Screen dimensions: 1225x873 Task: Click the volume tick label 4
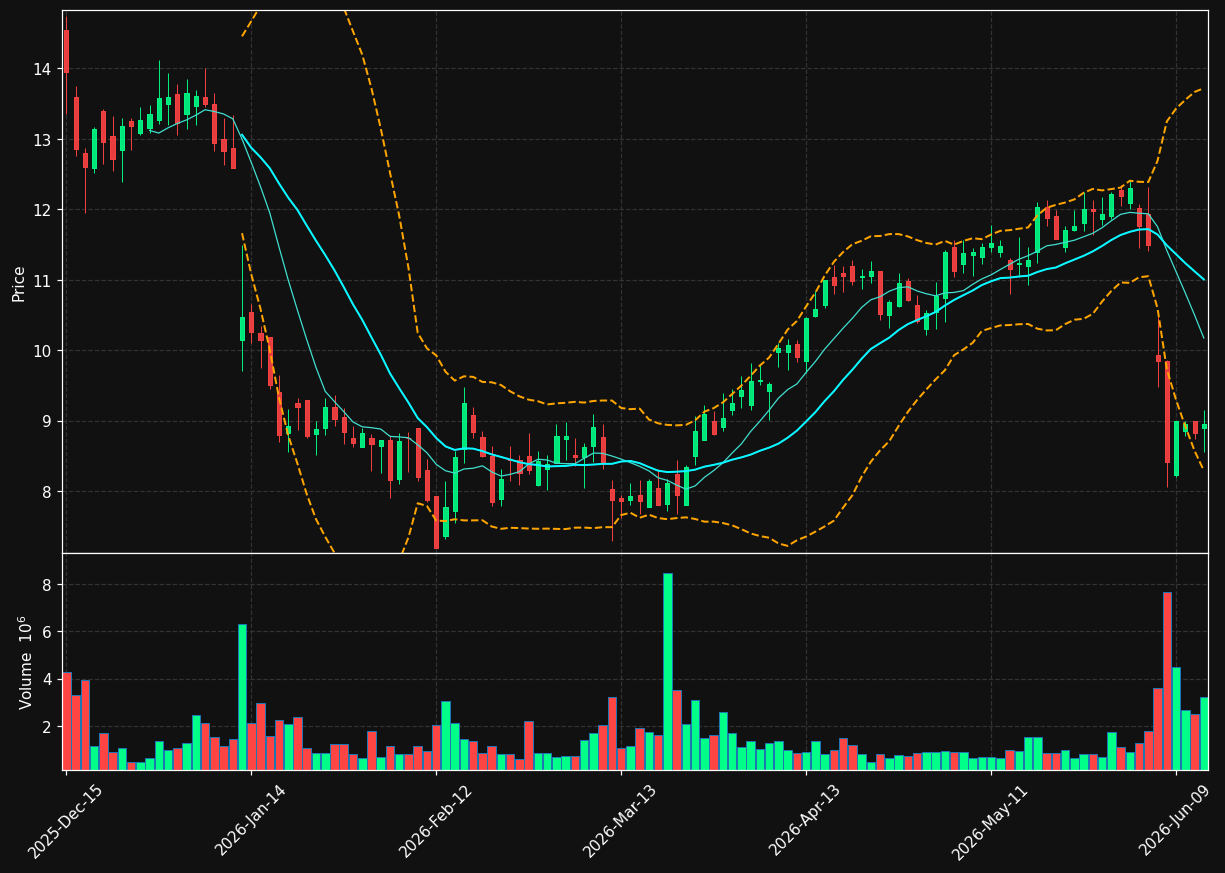[47, 680]
